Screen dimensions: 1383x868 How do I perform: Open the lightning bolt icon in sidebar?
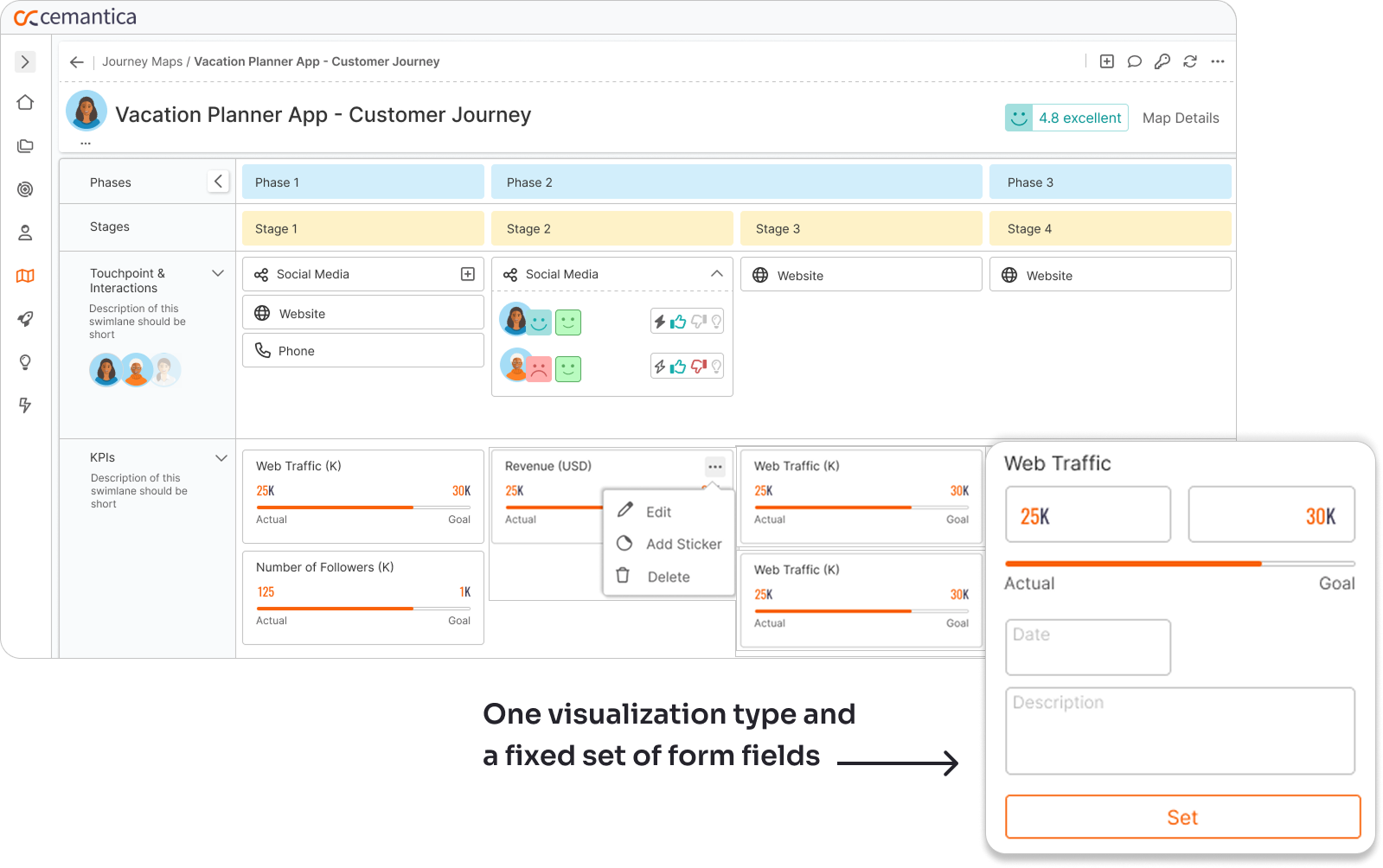(x=25, y=405)
